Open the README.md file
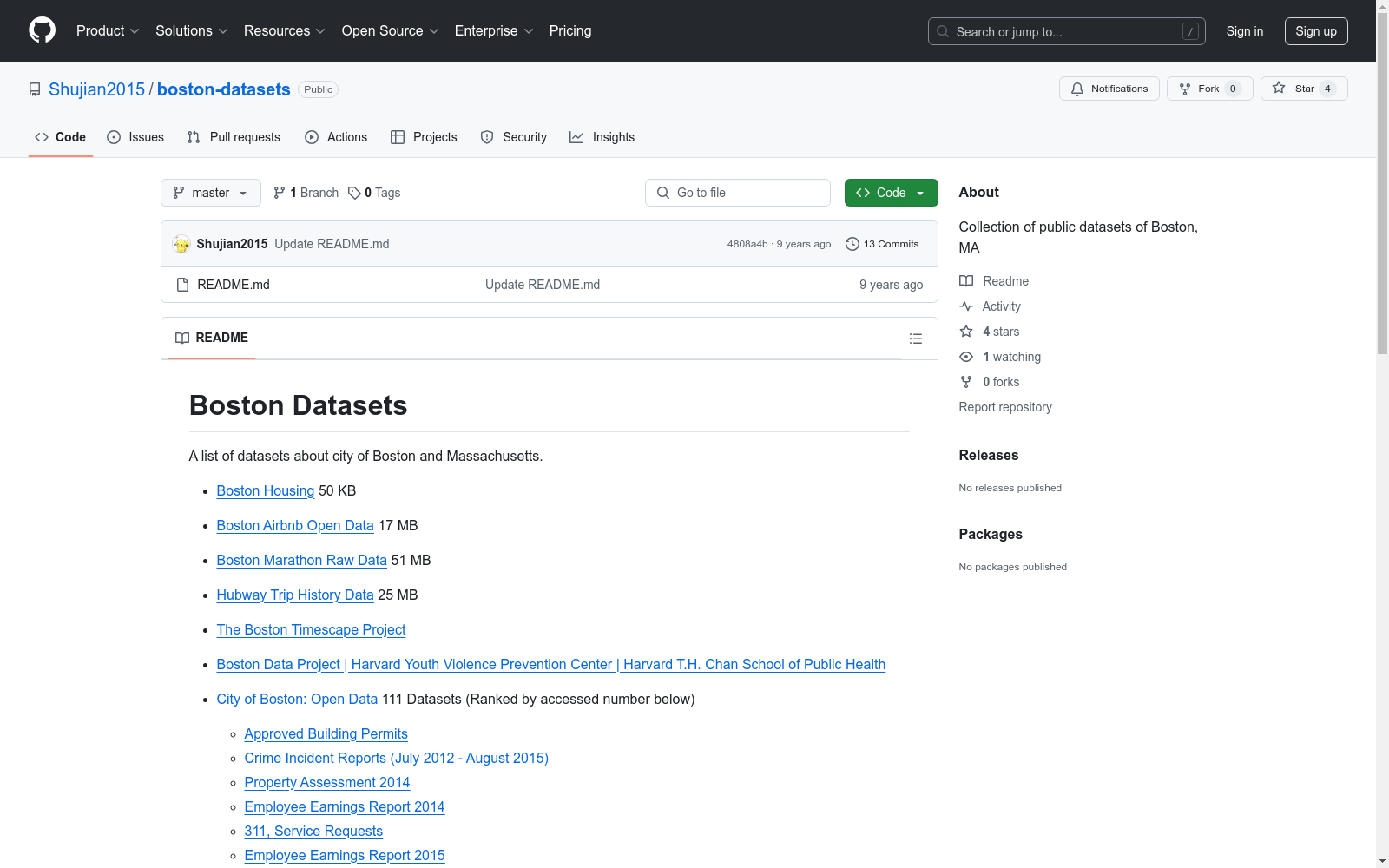This screenshot has width=1389, height=868. pyautogui.click(x=234, y=285)
